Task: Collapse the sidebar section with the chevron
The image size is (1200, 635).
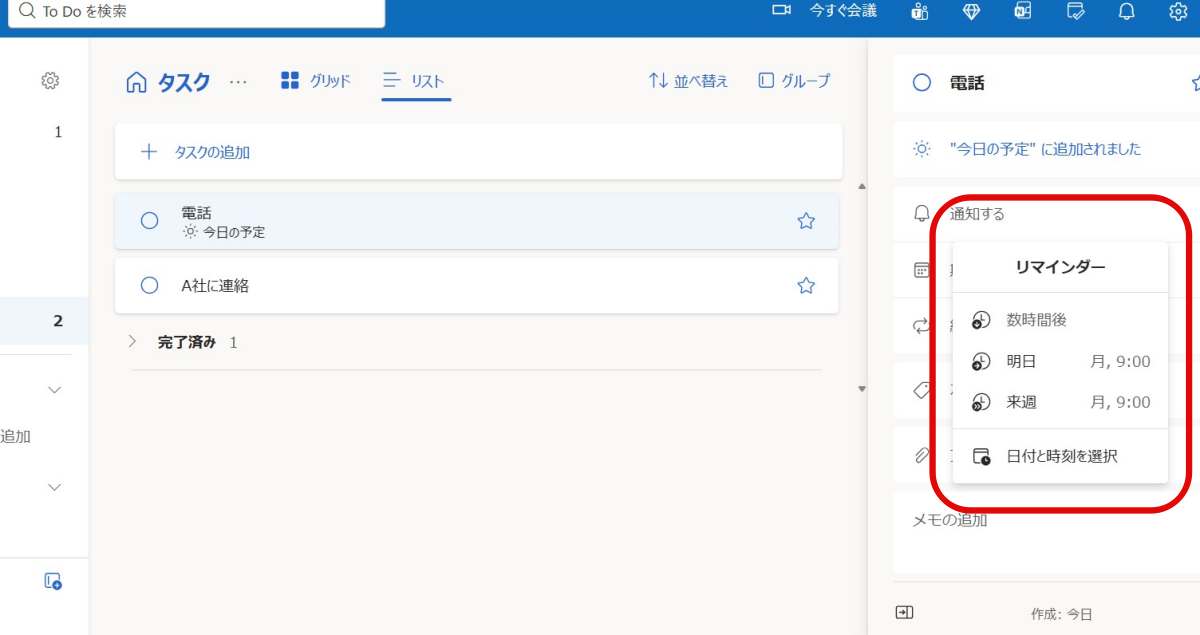Action: click(x=54, y=389)
